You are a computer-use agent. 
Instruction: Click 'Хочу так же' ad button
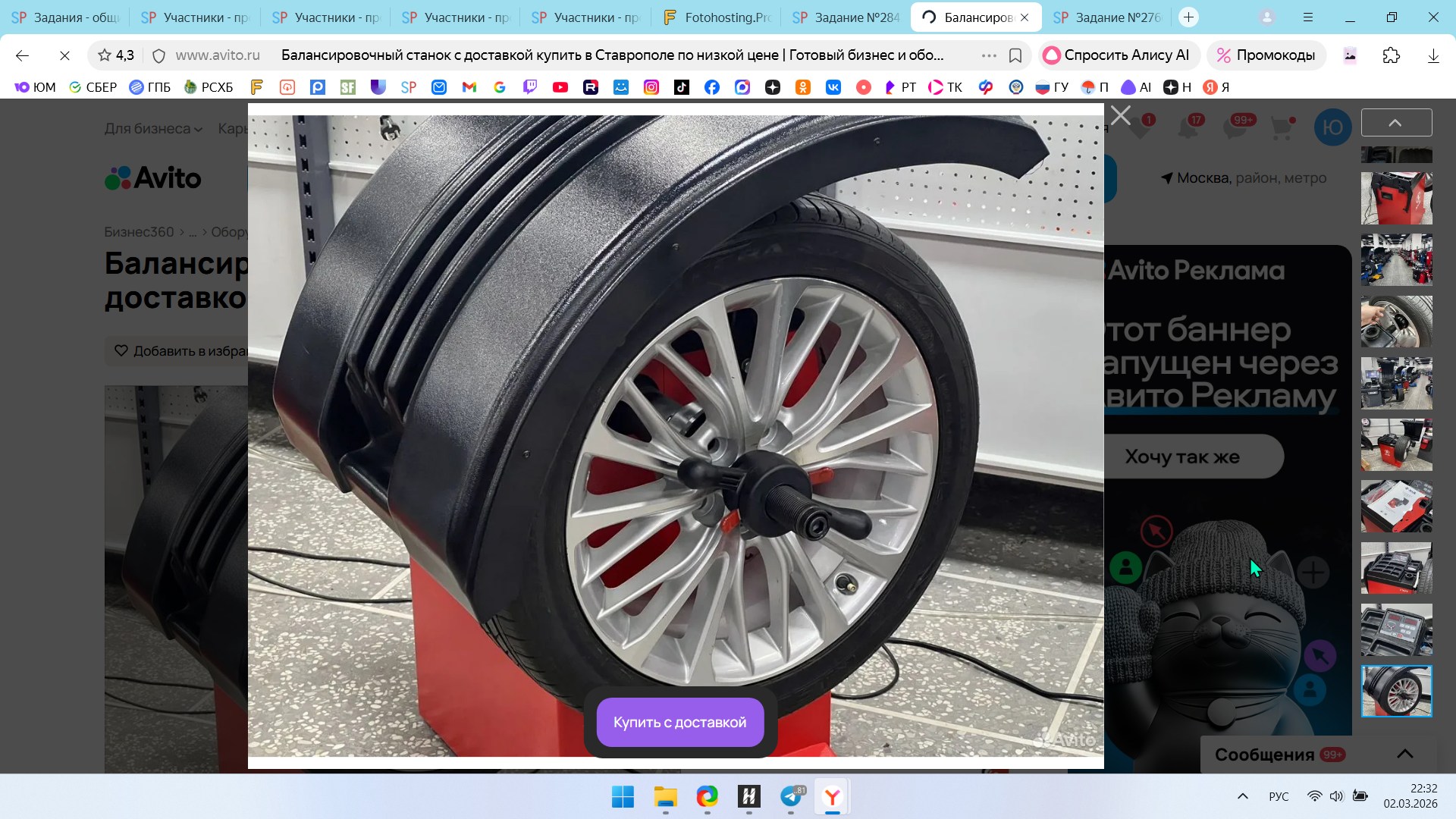[1182, 457]
